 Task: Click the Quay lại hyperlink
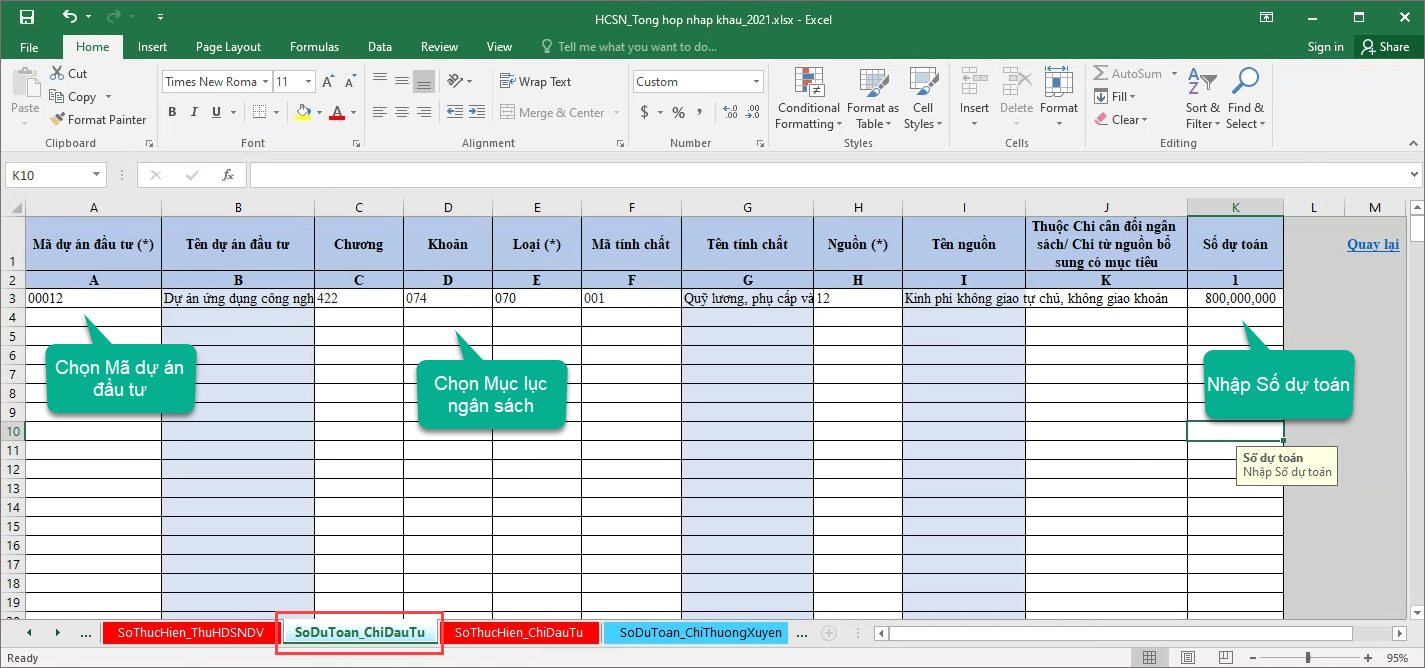(x=1372, y=244)
